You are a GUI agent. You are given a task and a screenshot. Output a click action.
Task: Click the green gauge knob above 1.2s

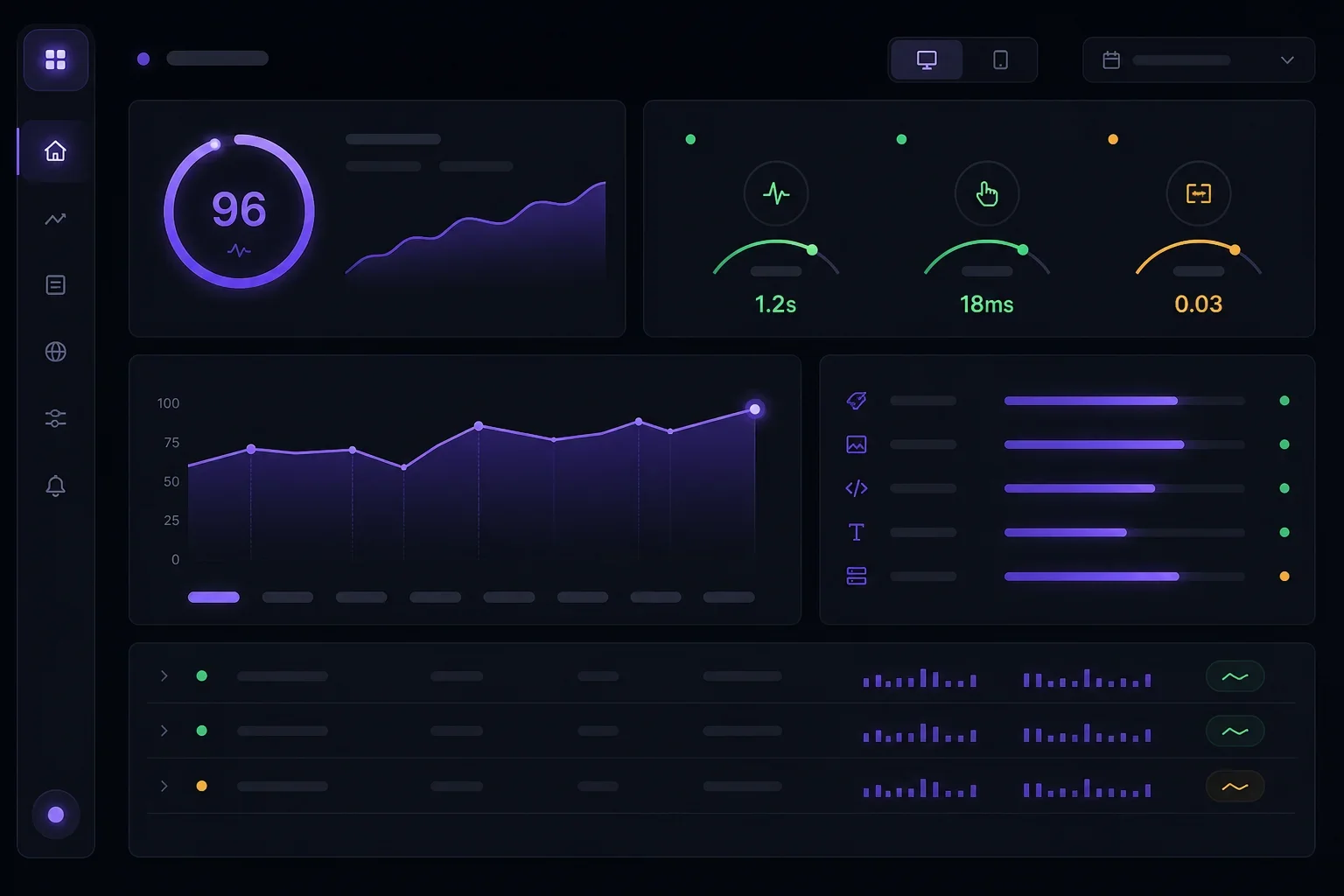[812, 250]
